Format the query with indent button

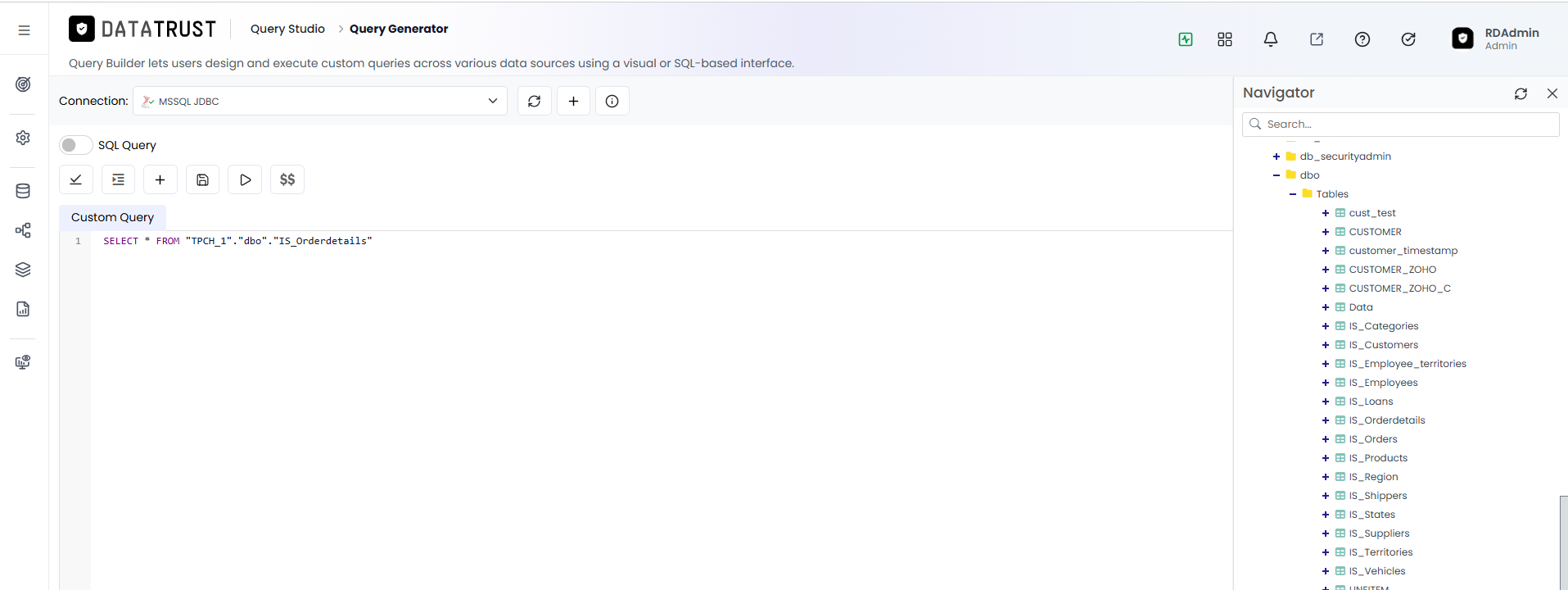tap(118, 179)
